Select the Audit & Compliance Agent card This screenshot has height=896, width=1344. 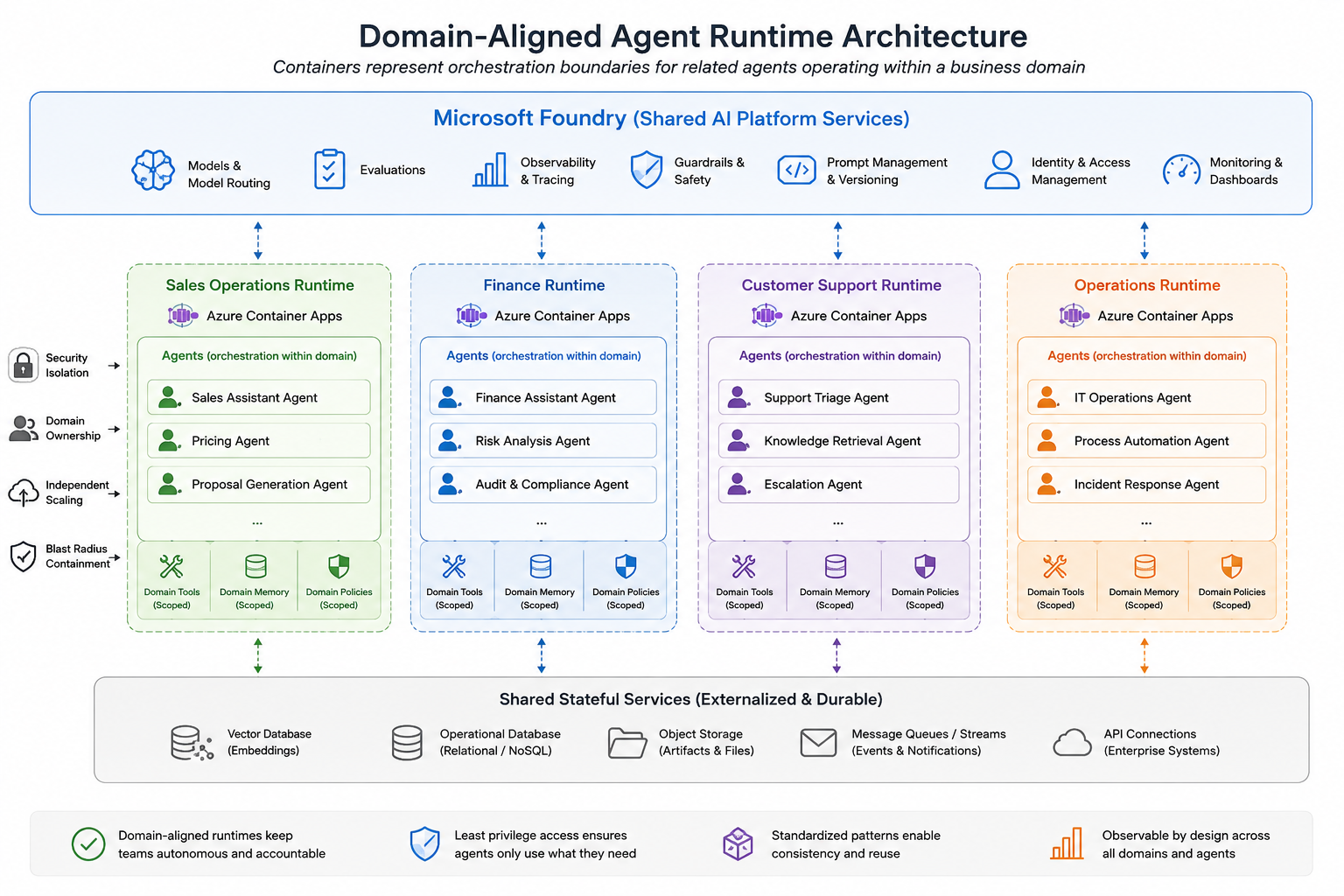[x=542, y=485]
